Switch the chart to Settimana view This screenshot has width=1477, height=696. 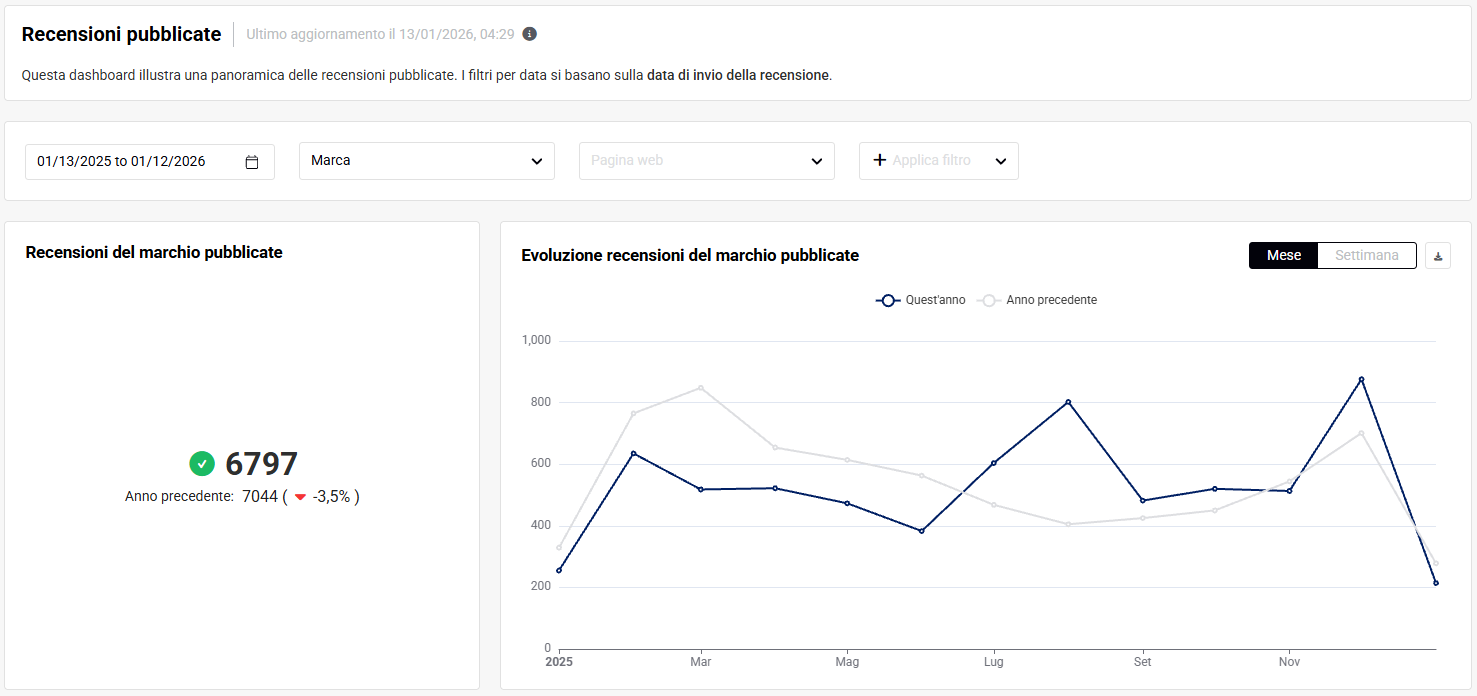(x=1366, y=256)
